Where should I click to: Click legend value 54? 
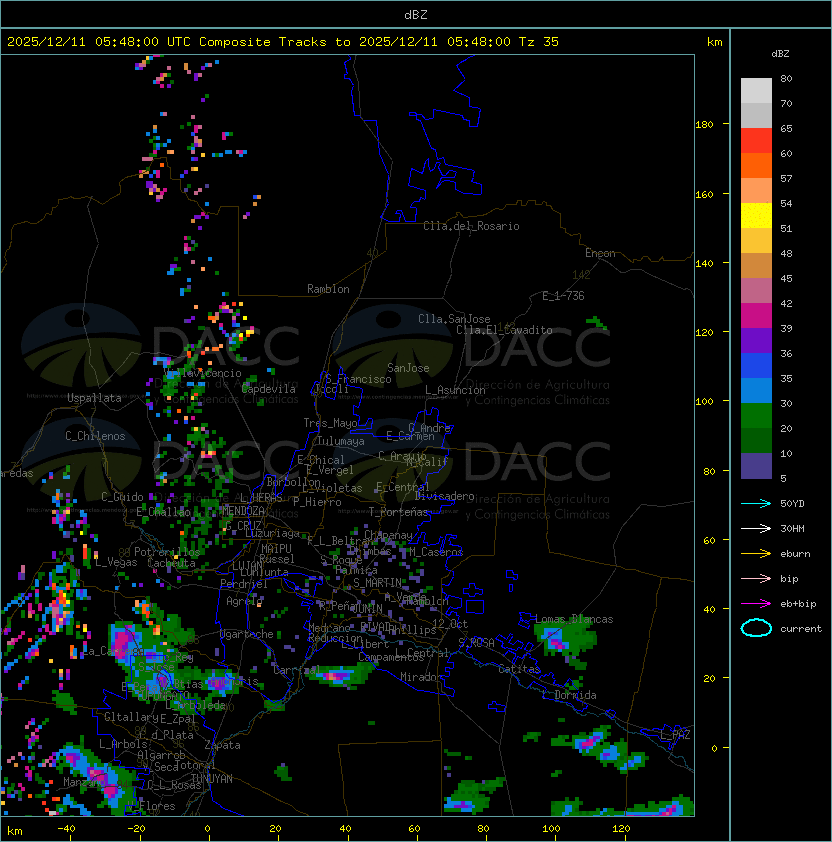tap(786, 204)
